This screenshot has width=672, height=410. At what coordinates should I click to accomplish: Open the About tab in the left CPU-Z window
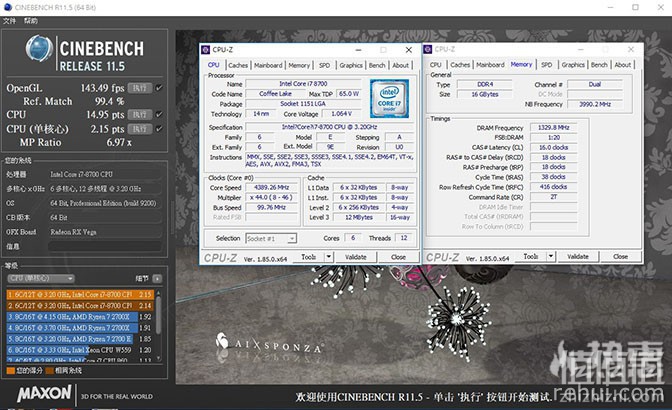click(401, 65)
